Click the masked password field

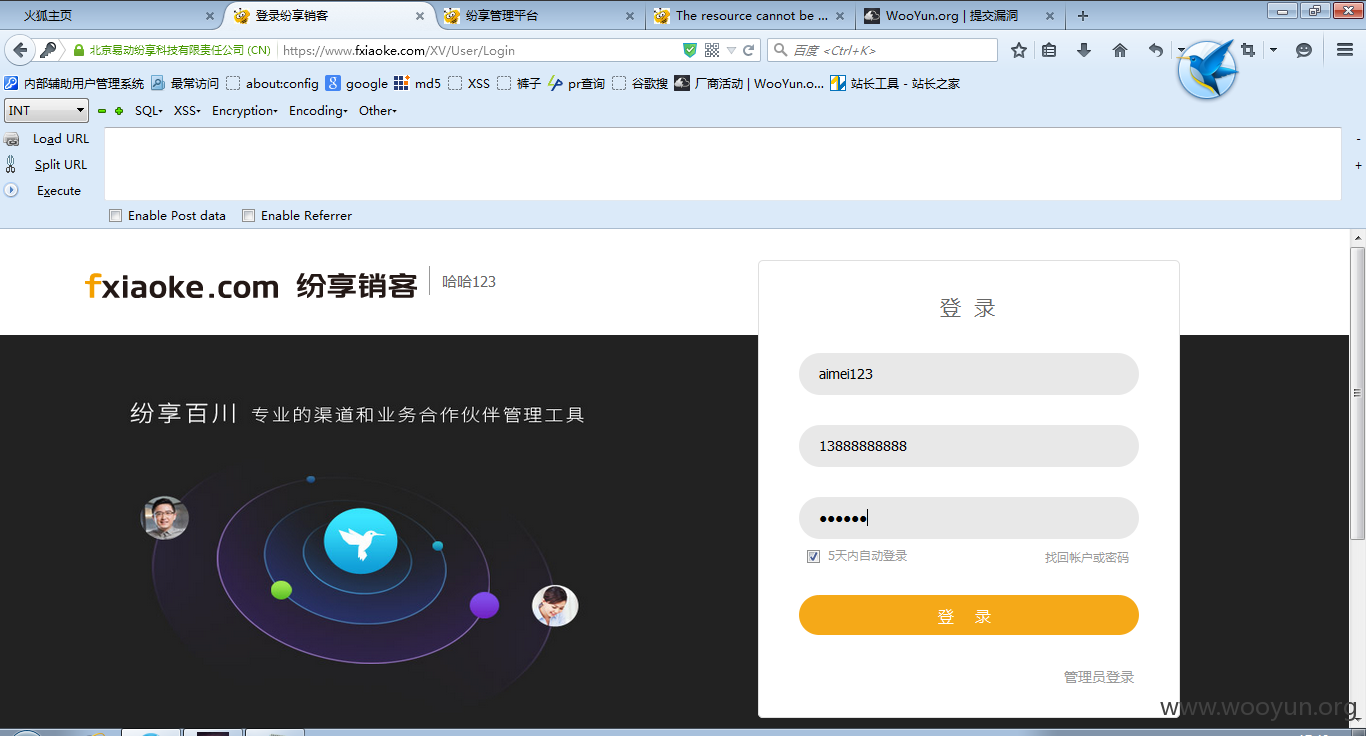[x=968, y=518]
